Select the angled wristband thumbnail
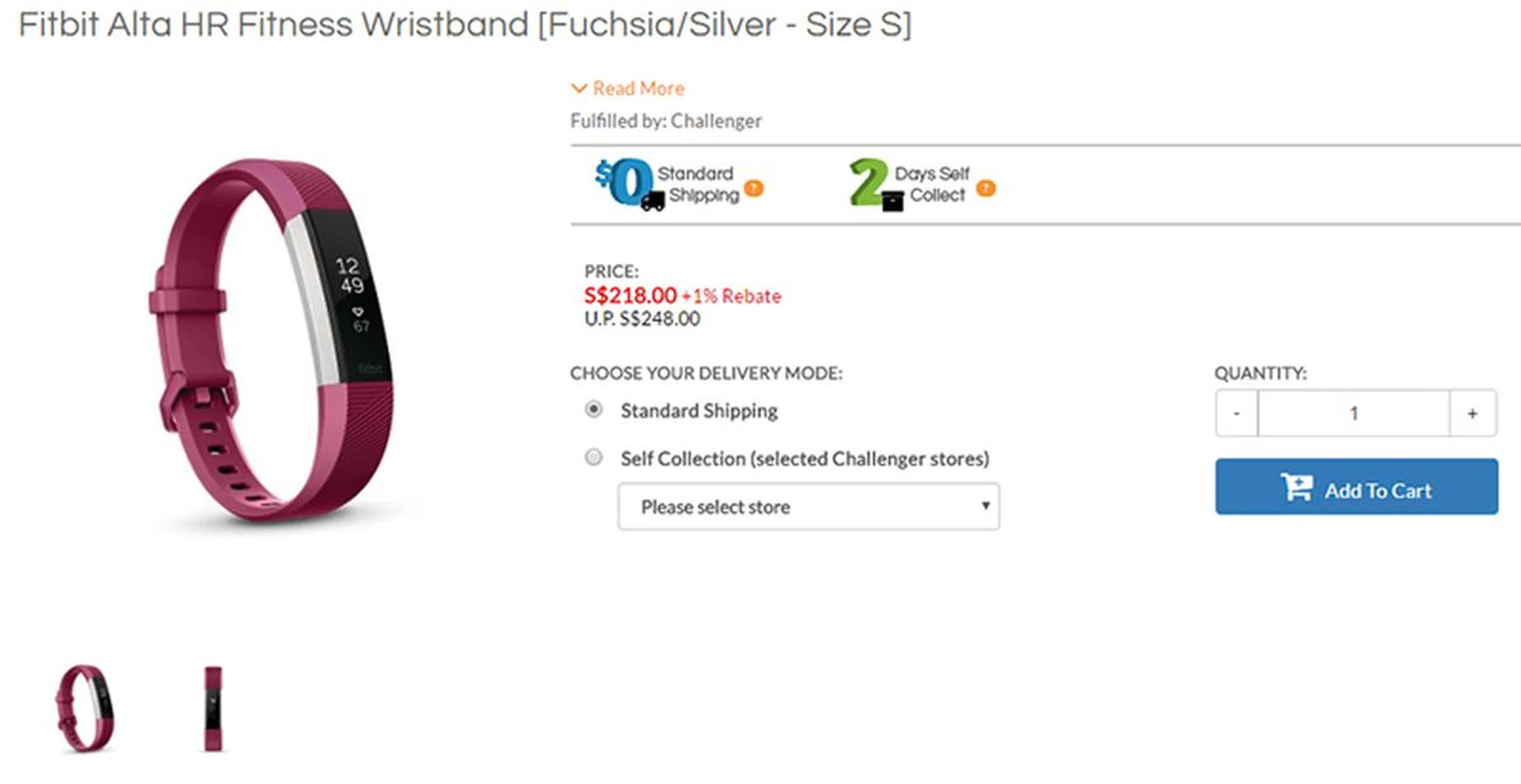The image size is (1521, 784). 85,707
